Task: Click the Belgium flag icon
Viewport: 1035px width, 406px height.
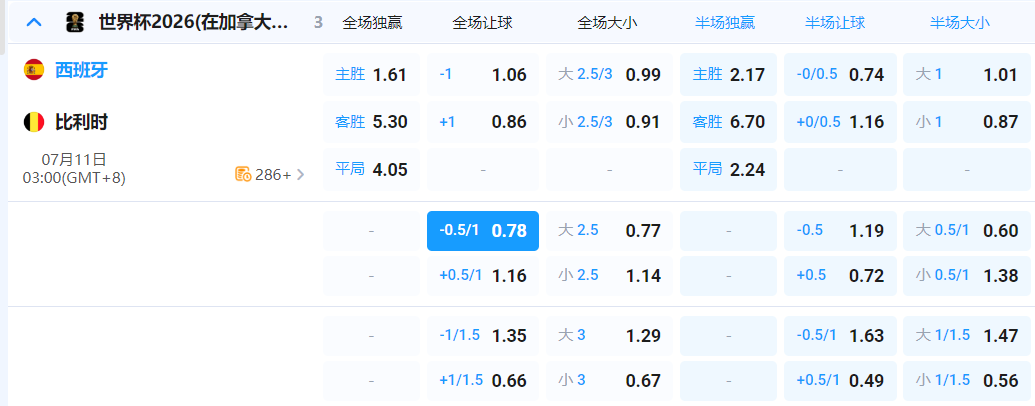Action: (x=34, y=122)
